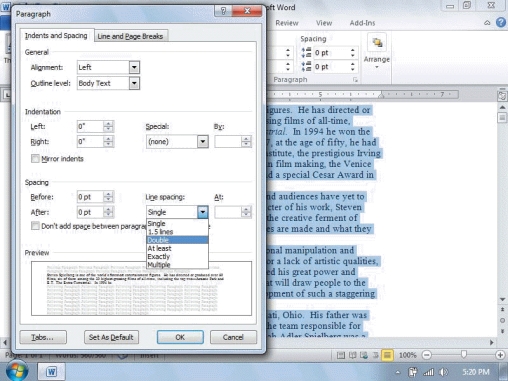The image size is (508, 381).
Task: Click the line spacing At field
Action: tap(228, 212)
